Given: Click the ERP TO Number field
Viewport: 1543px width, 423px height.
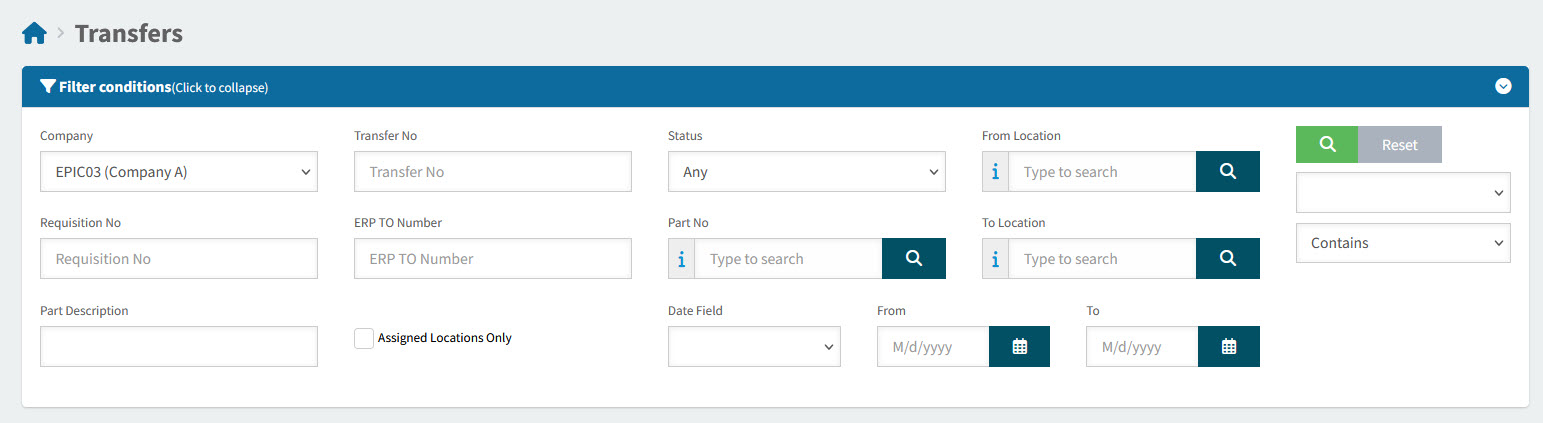Looking at the screenshot, I should click(x=493, y=259).
